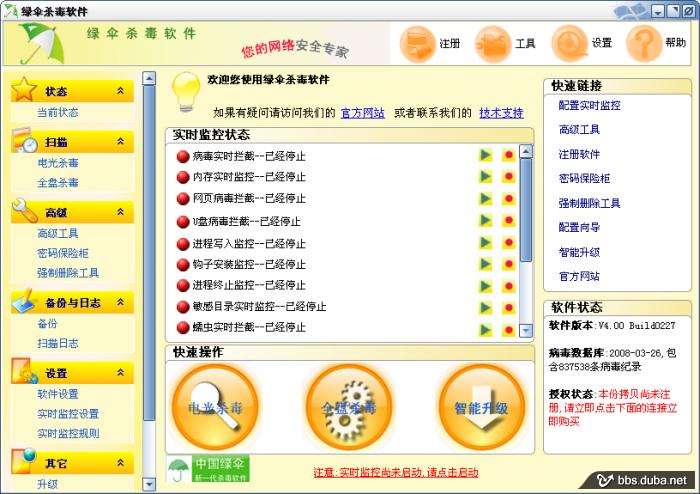Click the star icon beside 状态 section

click(24, 89)
